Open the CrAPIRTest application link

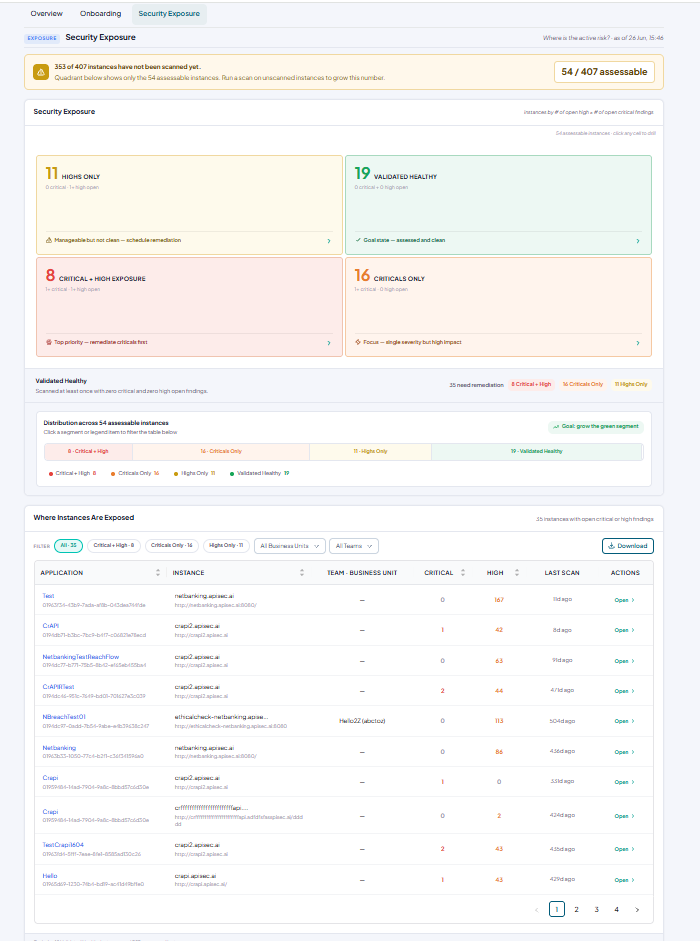click(58, 687)
